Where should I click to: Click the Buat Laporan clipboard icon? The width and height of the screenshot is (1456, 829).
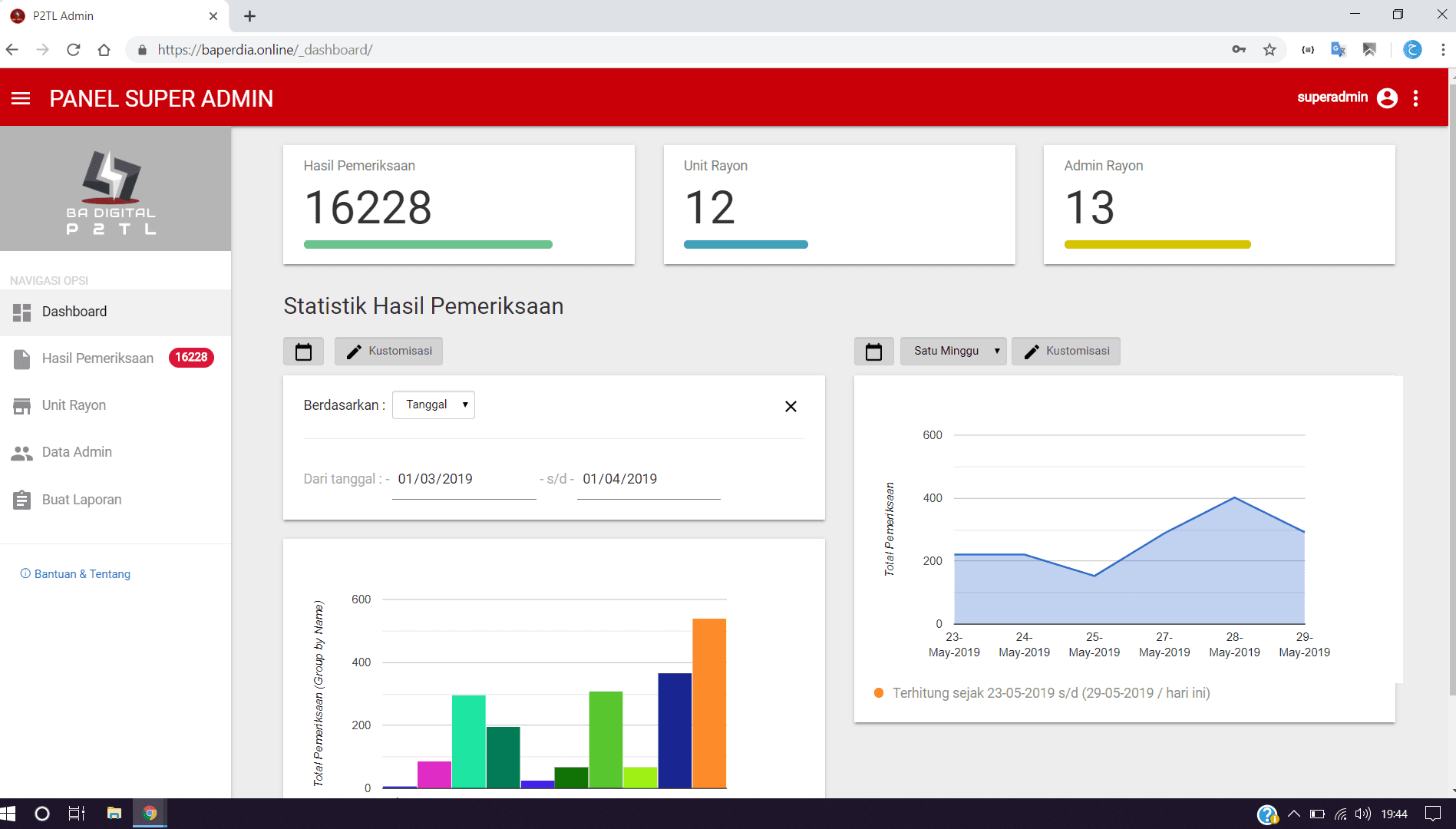(21, 500)
